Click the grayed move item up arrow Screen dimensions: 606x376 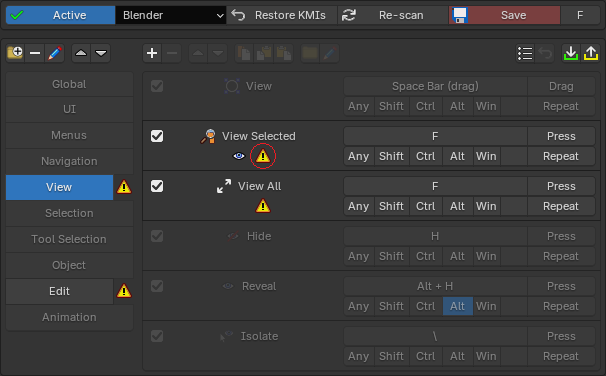[x=198, y=53]
